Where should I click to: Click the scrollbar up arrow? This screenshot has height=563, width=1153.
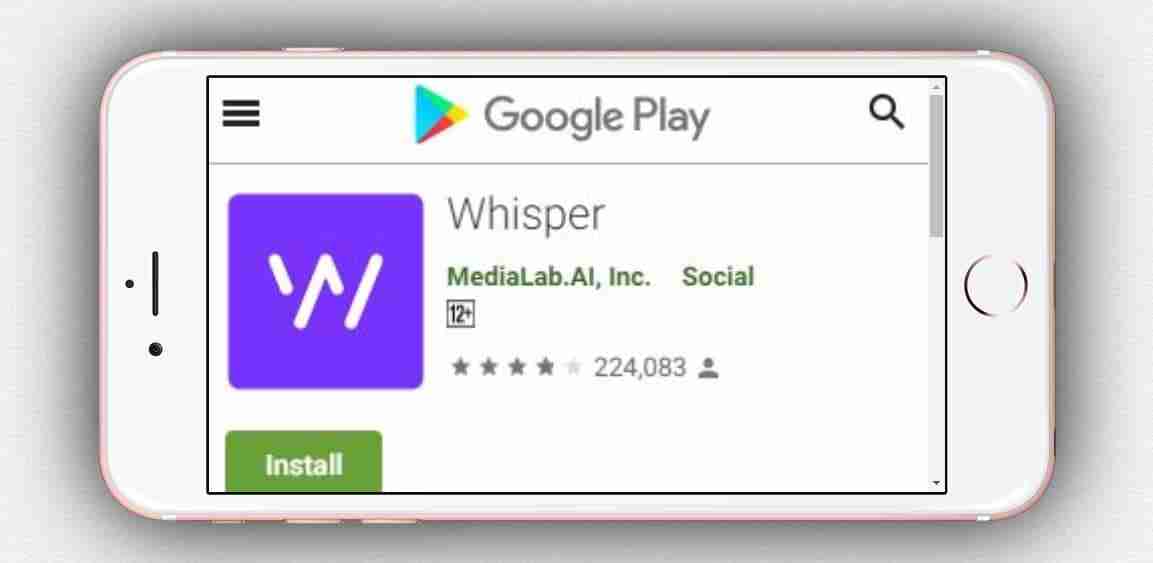936,87
